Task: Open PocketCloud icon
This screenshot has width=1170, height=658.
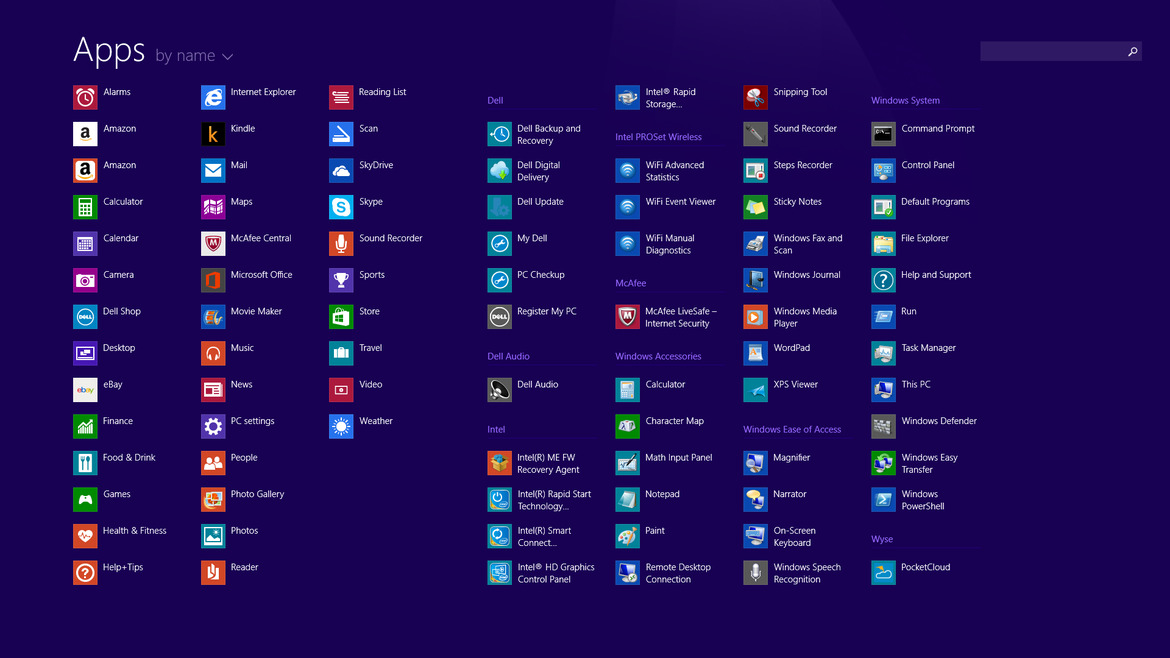Action: click(x=883, y=572)
